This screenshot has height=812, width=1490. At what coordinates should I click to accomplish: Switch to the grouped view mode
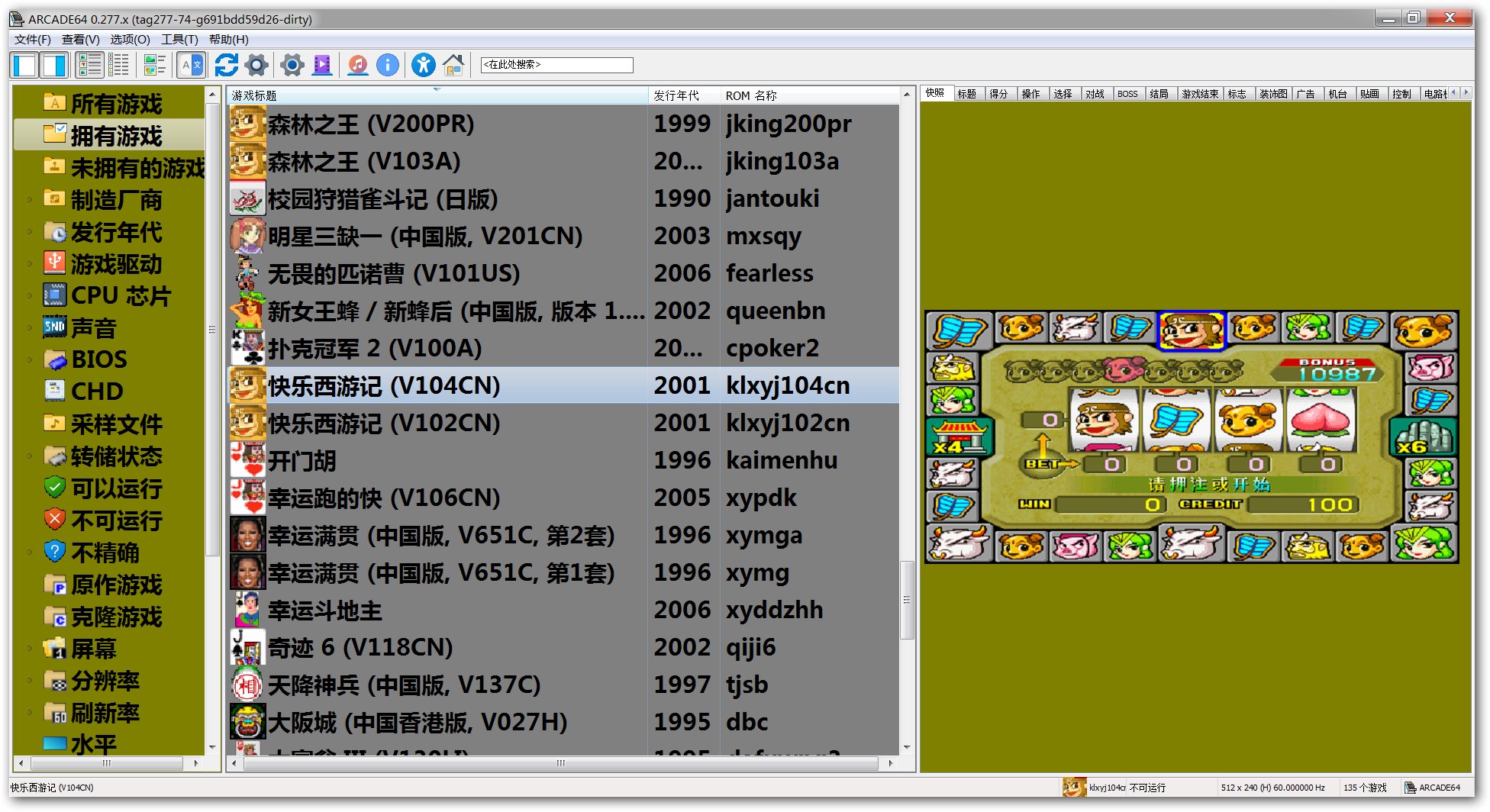[x=155, y=66]
